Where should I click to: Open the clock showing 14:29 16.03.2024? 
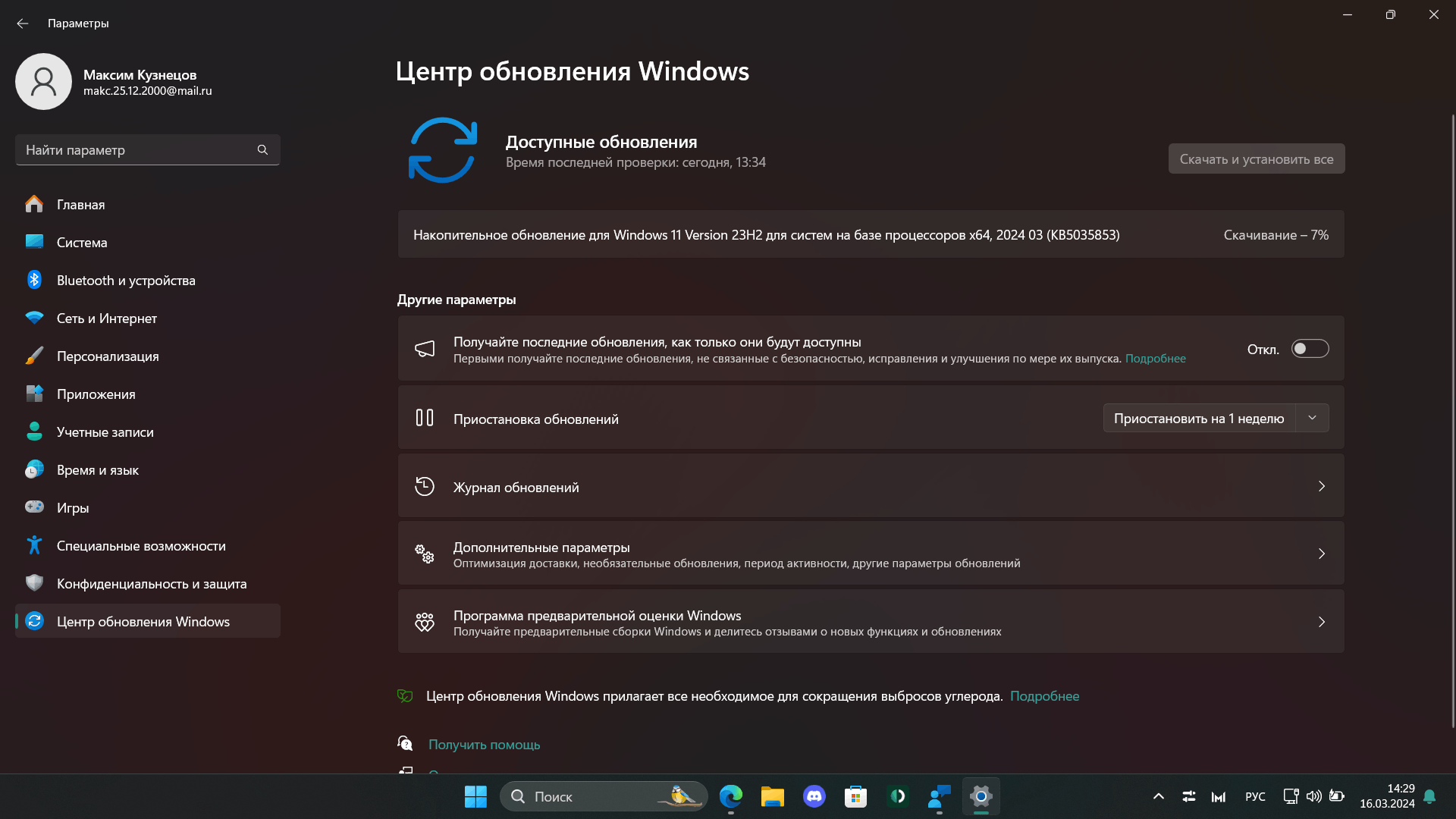1387,796
